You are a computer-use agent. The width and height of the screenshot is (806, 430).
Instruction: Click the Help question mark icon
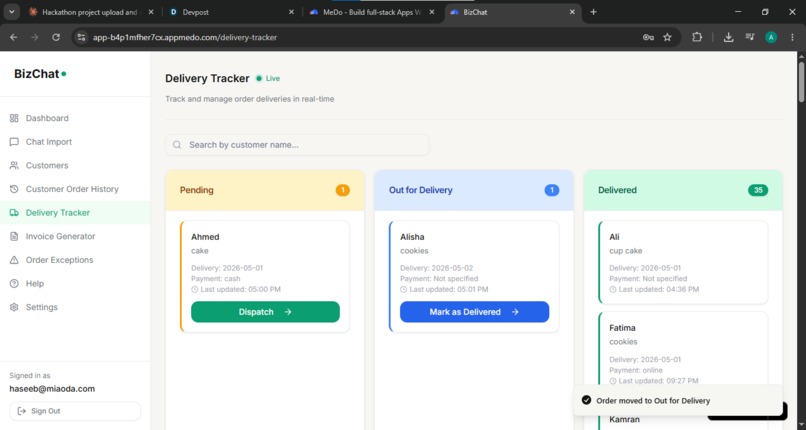coord(14,284)
